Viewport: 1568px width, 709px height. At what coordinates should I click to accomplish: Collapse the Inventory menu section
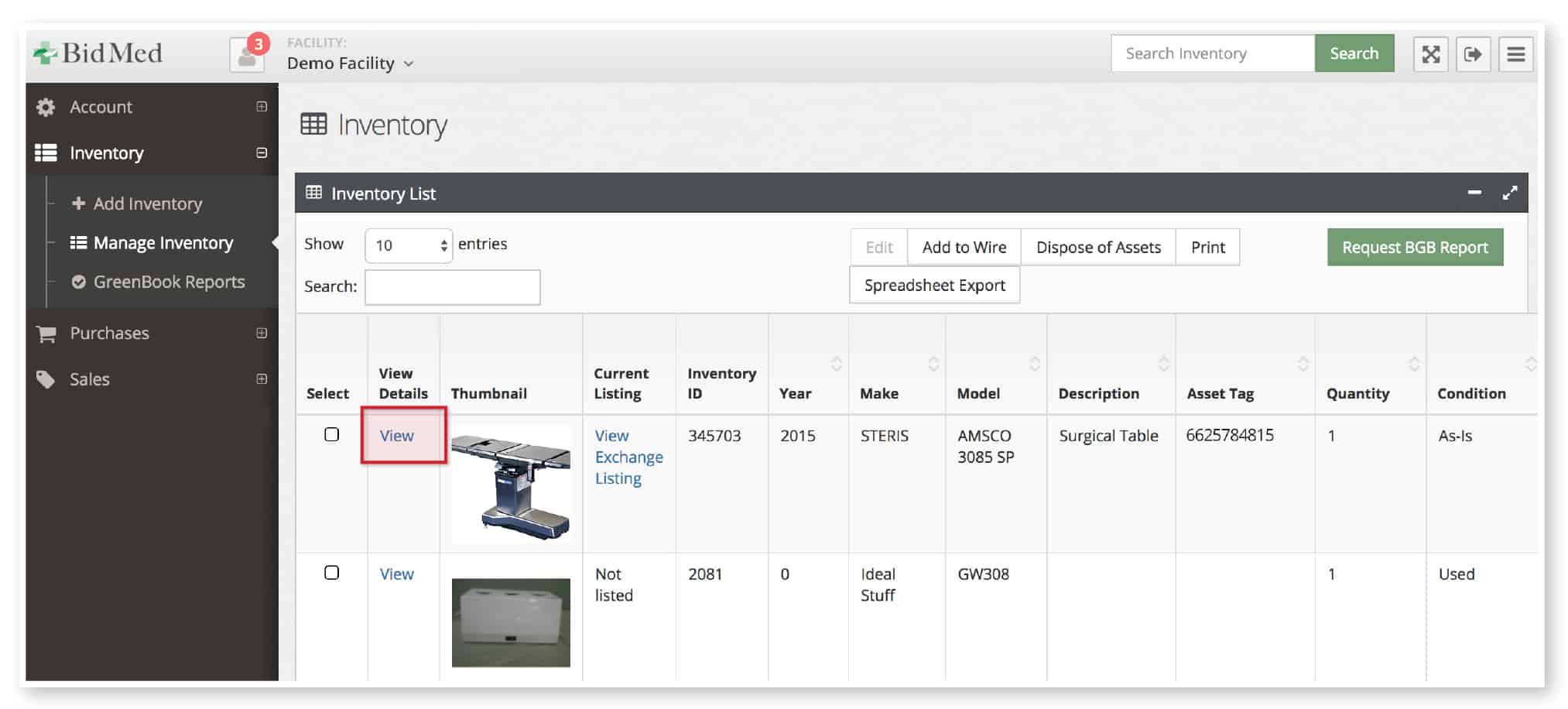(x=262, y=152)
